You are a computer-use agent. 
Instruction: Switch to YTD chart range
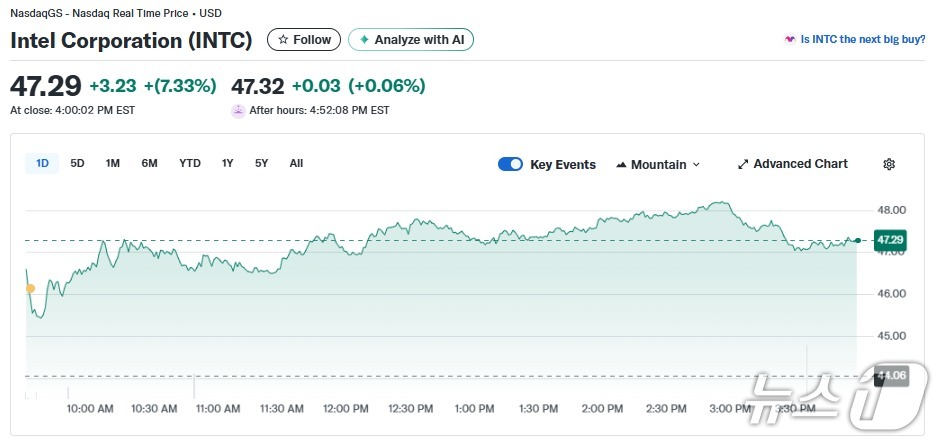click(190, 163)
